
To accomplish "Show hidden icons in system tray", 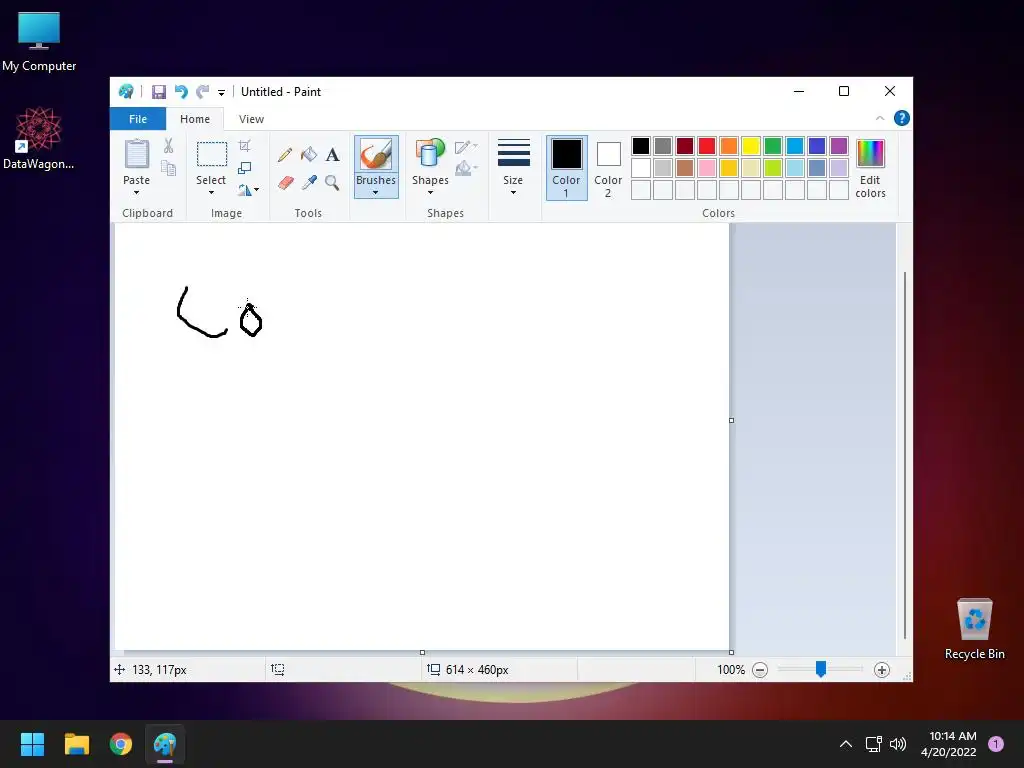I will tap(846, 744).
